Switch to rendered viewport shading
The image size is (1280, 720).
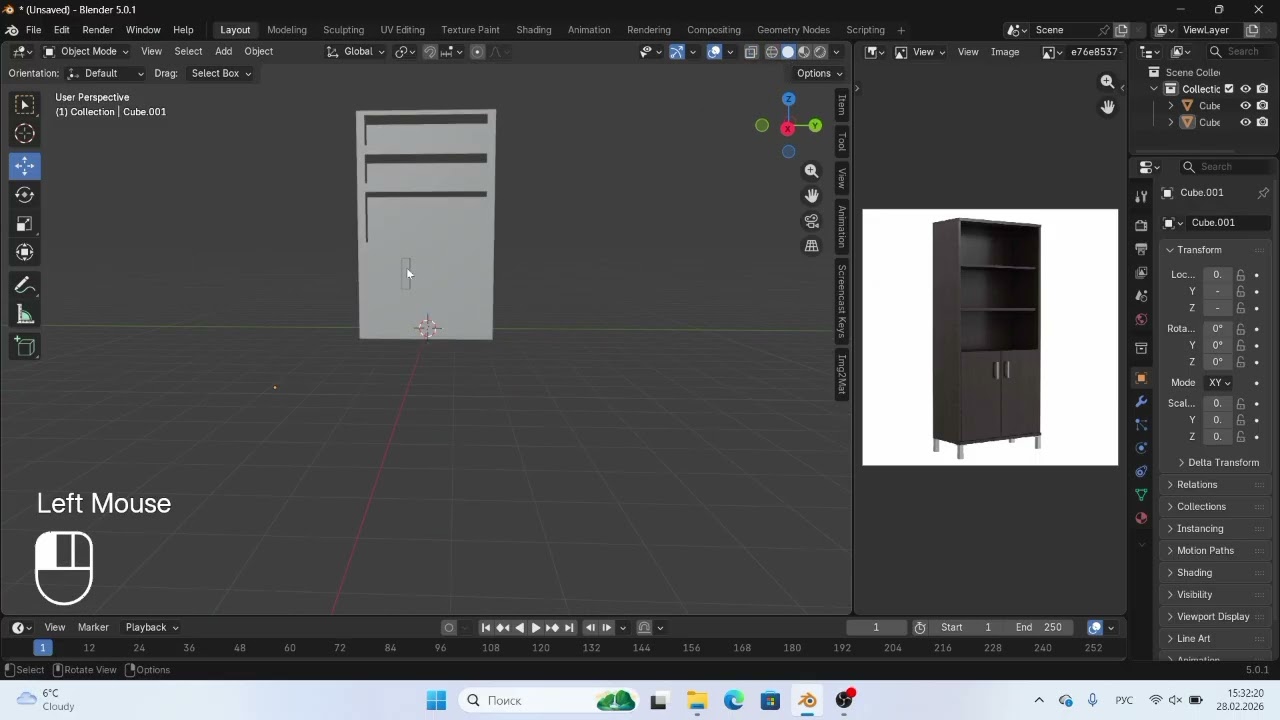[820, 52]
